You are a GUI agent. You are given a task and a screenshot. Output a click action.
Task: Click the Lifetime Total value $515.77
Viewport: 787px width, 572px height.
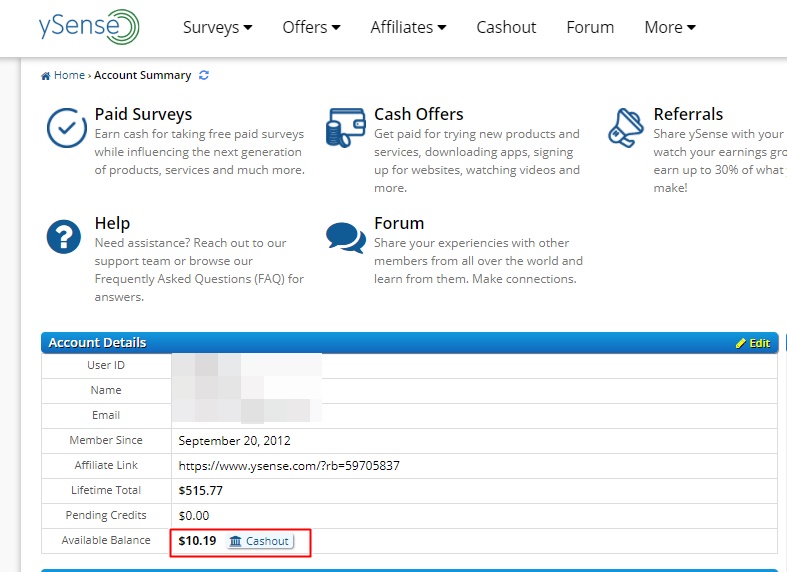(x=200, y=491)
